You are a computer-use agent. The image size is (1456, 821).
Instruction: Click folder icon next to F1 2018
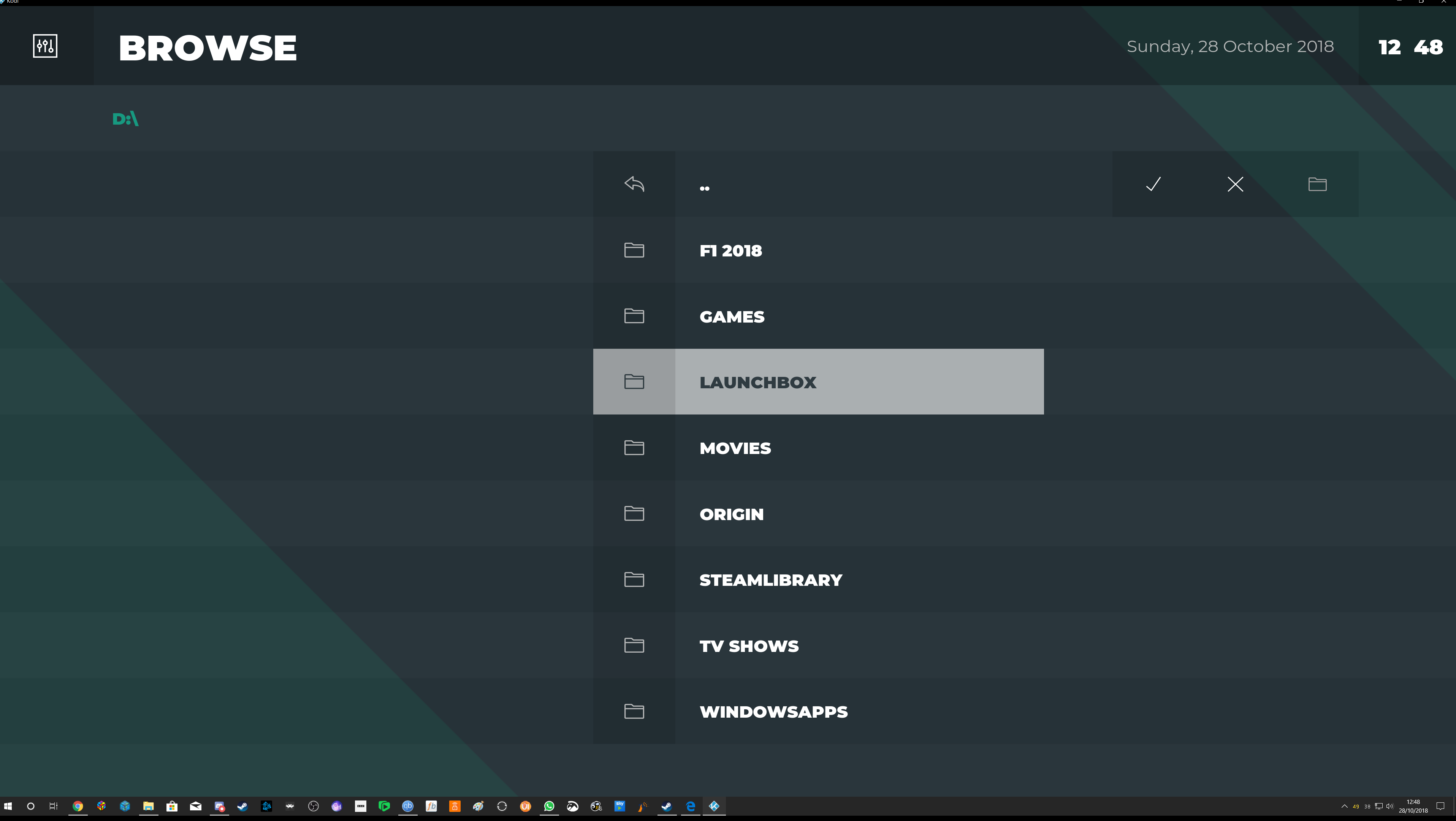pyautogui.click(x=634, y=250)
